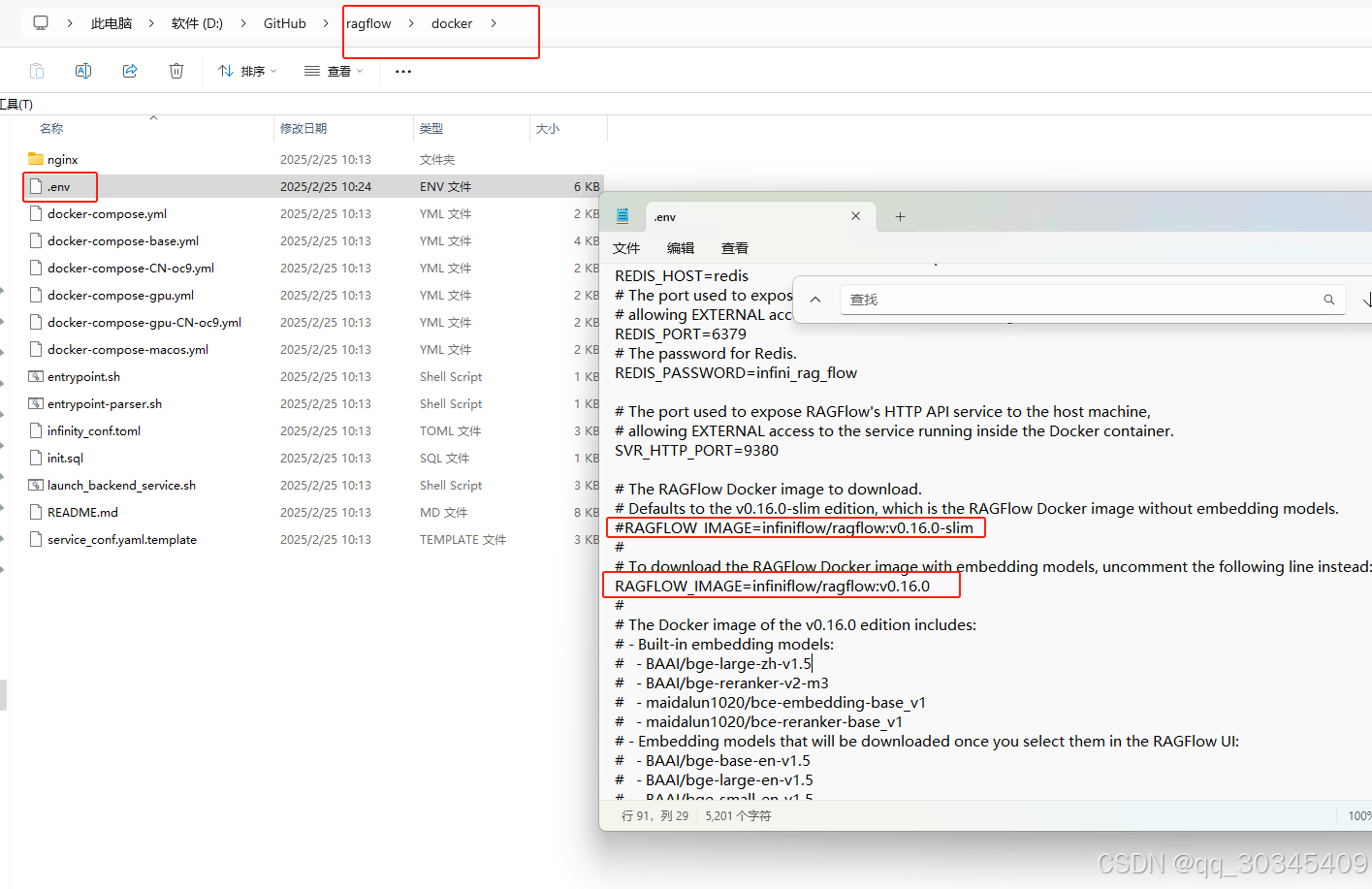Click the entrypoint.sh script file icon

[x=36, y=376]
